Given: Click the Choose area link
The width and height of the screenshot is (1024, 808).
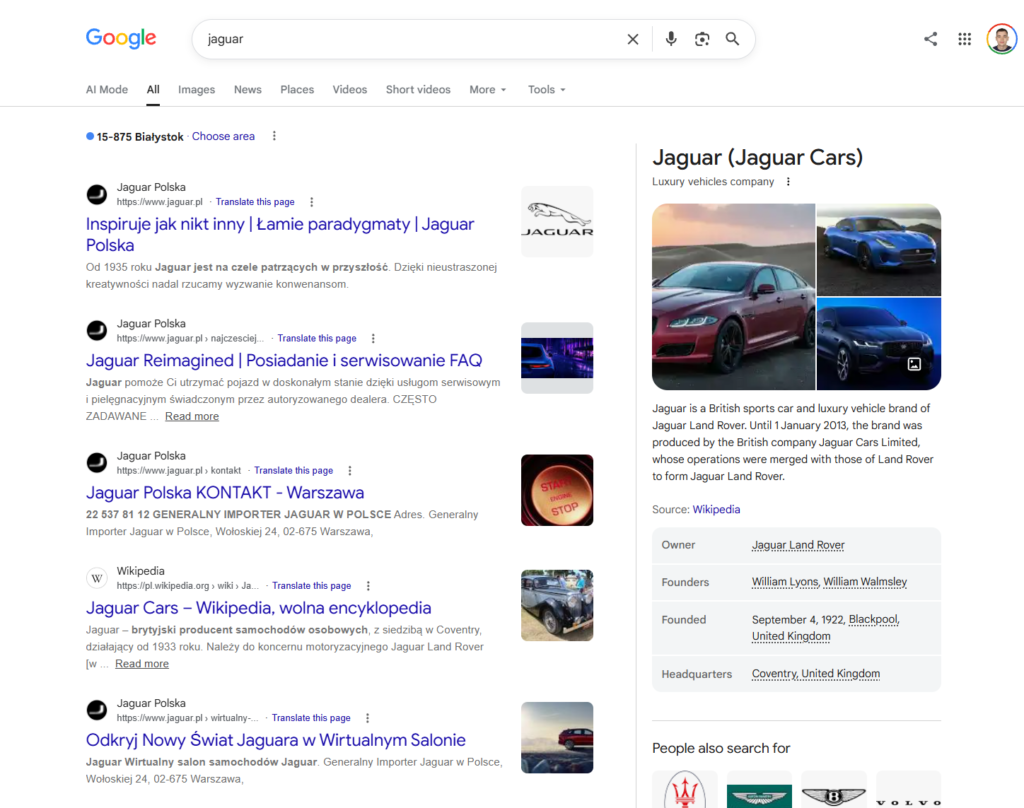Looking at the screenshot, I should 223,137.
